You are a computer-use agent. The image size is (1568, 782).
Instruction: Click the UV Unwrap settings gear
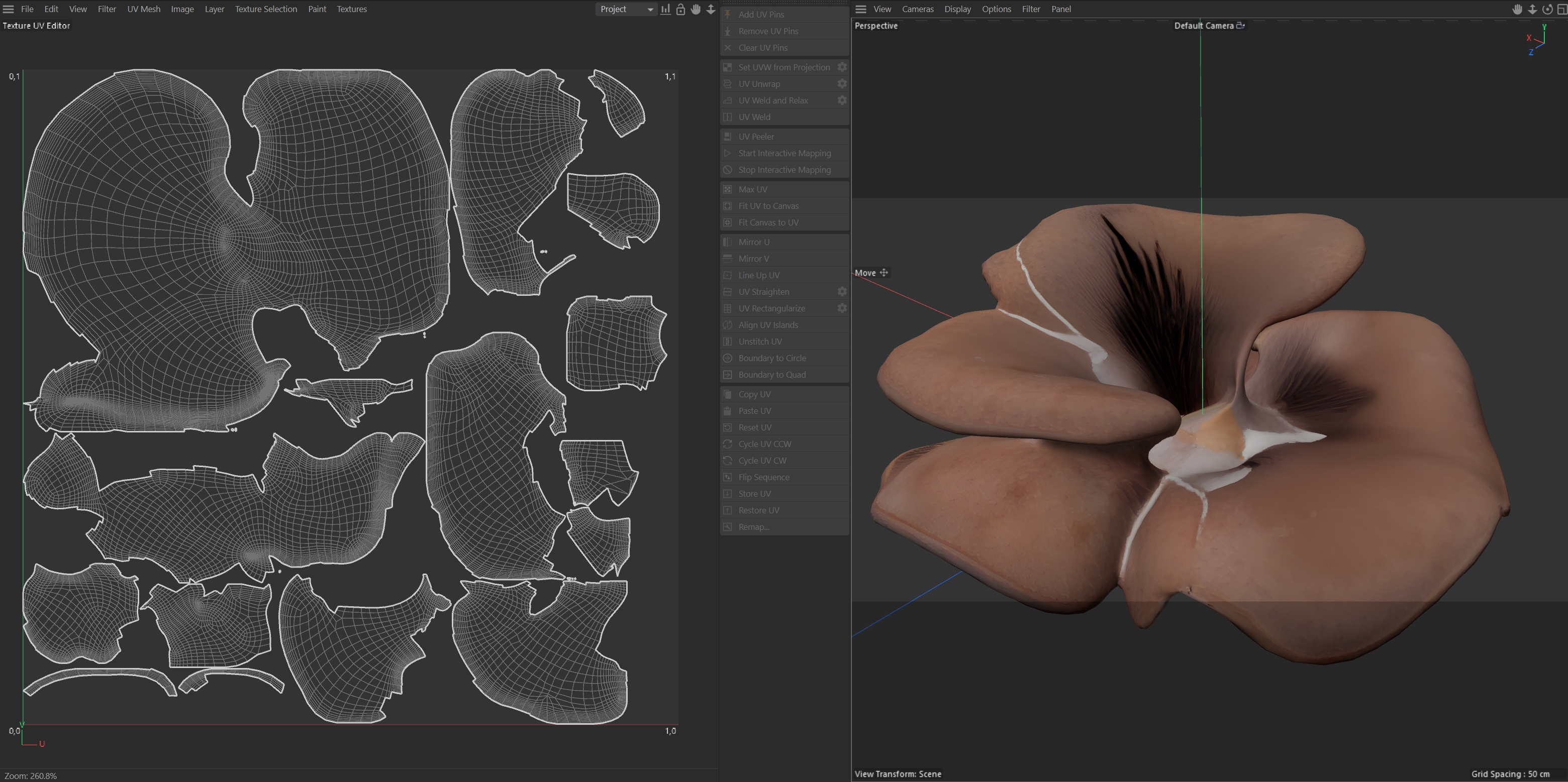pos(842,84)
